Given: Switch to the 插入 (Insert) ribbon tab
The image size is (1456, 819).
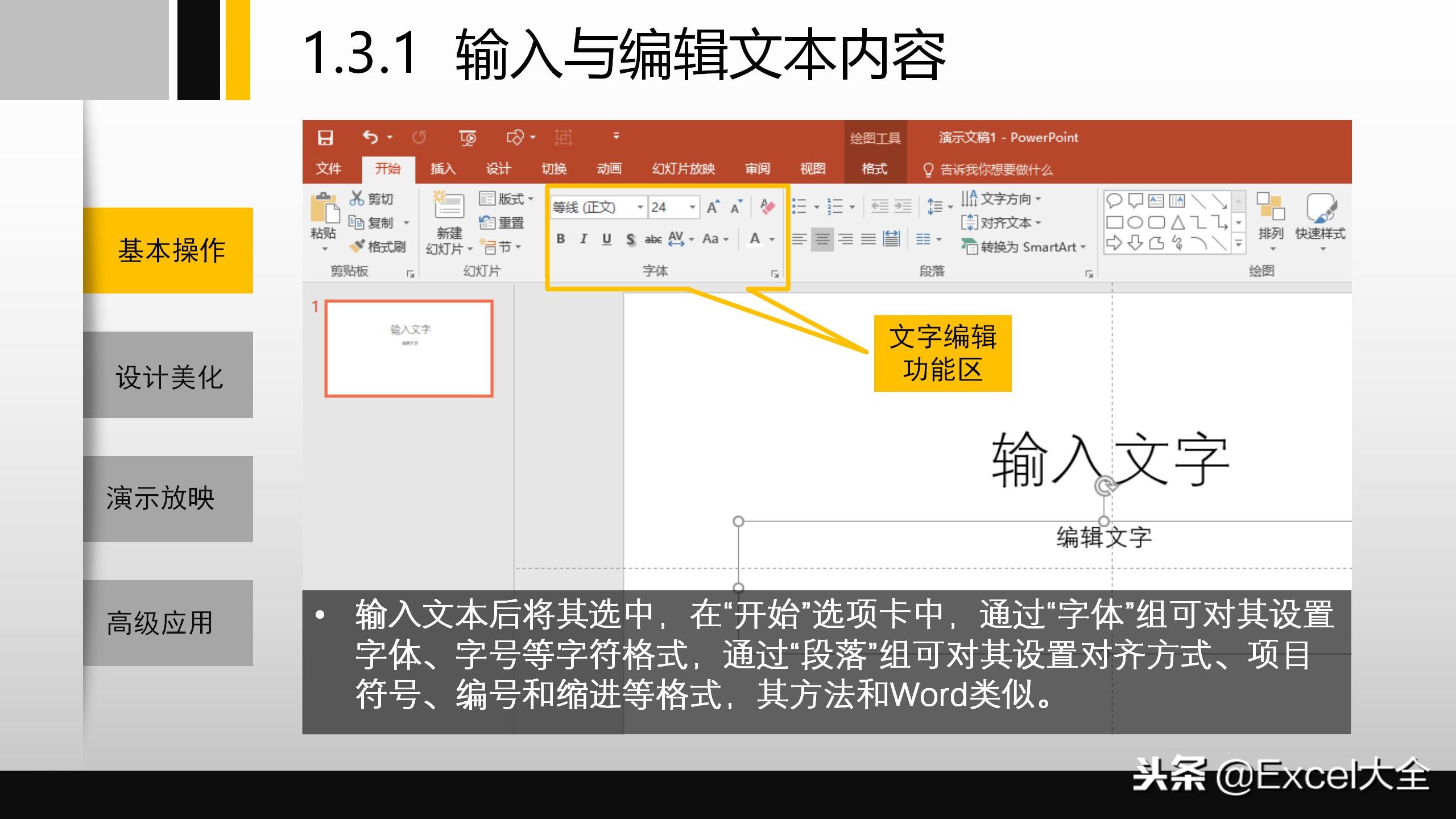Looking at the screenshot, I should pos(442,169).
